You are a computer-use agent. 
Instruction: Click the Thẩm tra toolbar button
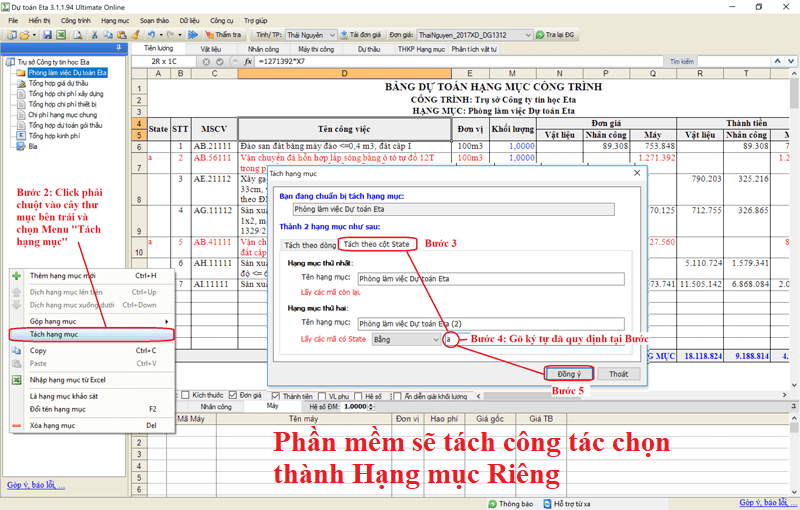pos(223,35)
